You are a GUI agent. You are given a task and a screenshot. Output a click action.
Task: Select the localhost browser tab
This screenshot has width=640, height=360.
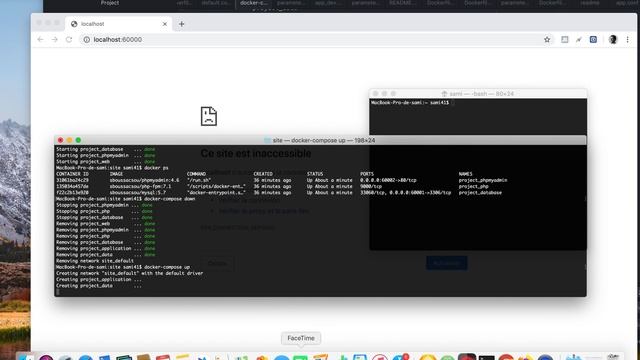tap(118, 24)
